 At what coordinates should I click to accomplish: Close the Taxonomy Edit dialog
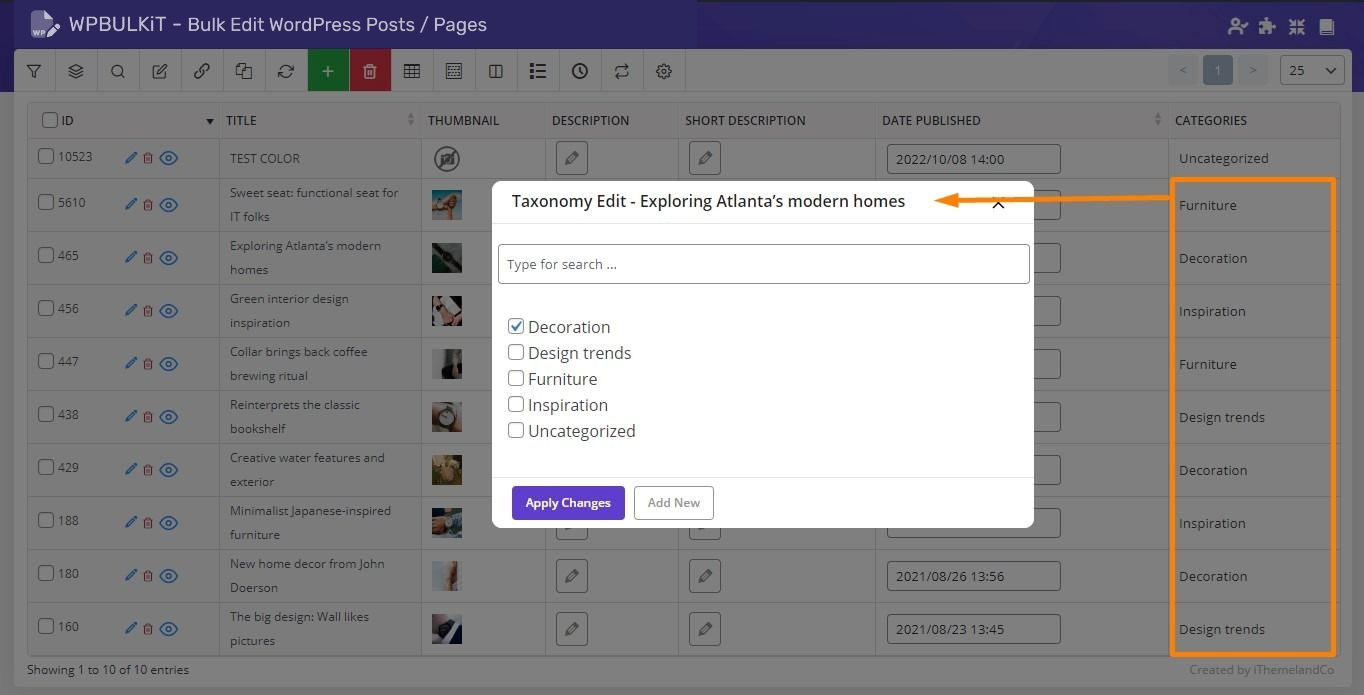(x=998, y=204)
